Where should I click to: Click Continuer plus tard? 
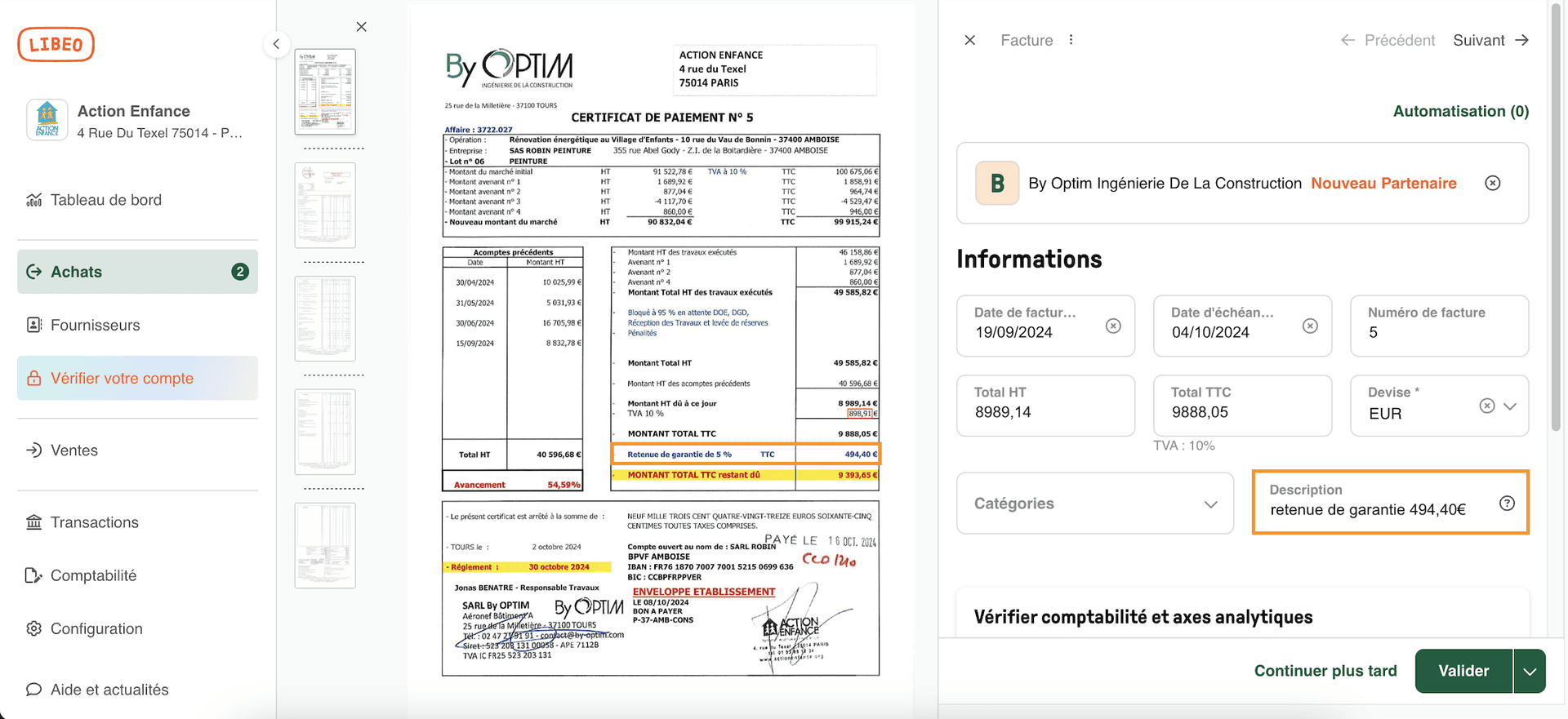(x=1325, y=671)
